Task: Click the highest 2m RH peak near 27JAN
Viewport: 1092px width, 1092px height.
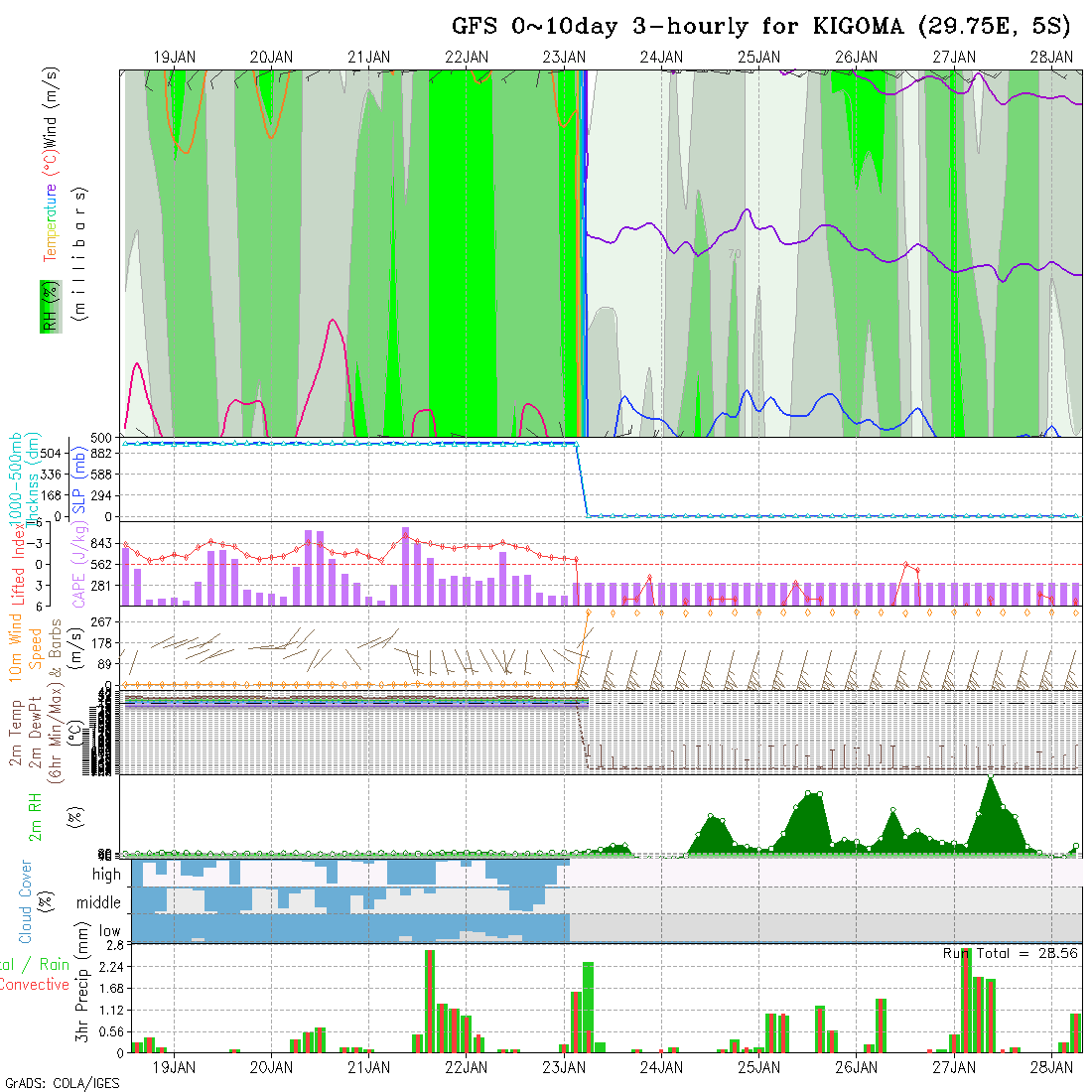Action: 990,779
